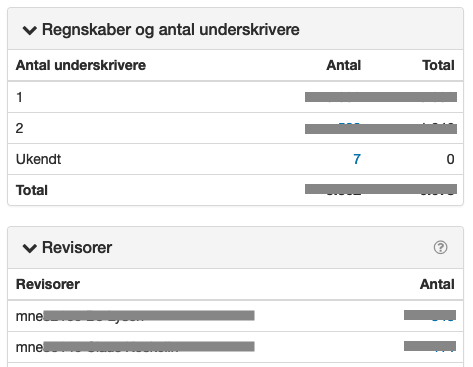This screenshot has width=473, height=367.
Task: Click the Total column header
Action: coord(438,65)
